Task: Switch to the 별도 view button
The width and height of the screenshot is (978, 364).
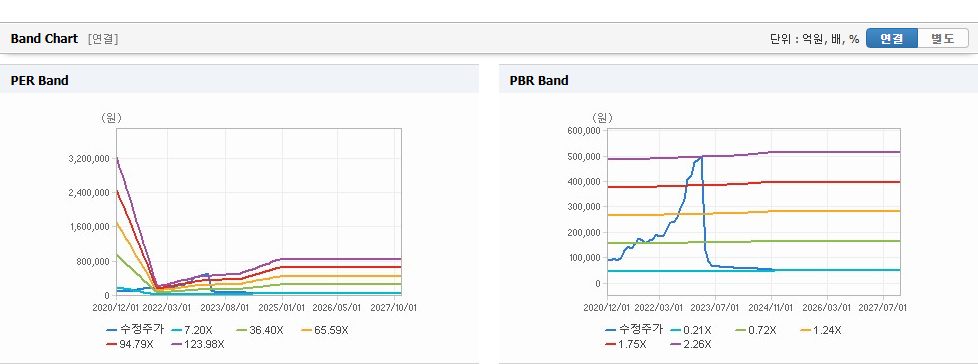Action: [x=943, y=38]
